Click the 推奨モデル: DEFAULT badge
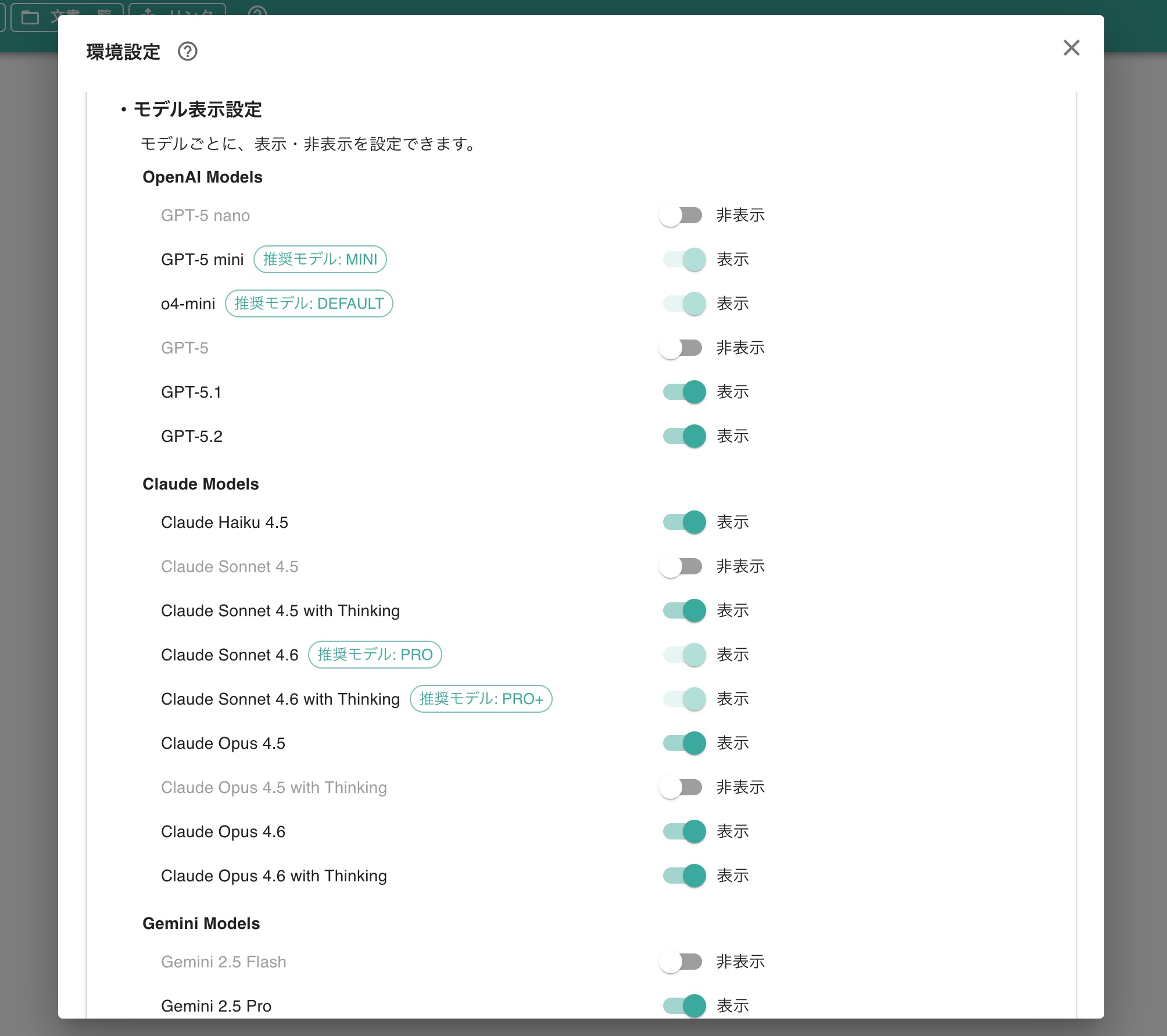This screenshot has height=1036, width=1167. pos(309,303)
